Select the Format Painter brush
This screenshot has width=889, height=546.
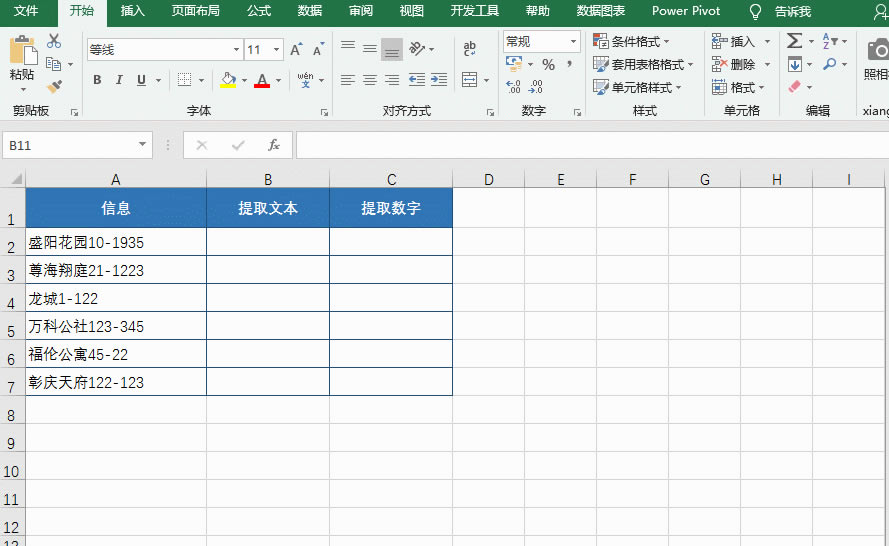click(x=54, y=87)
